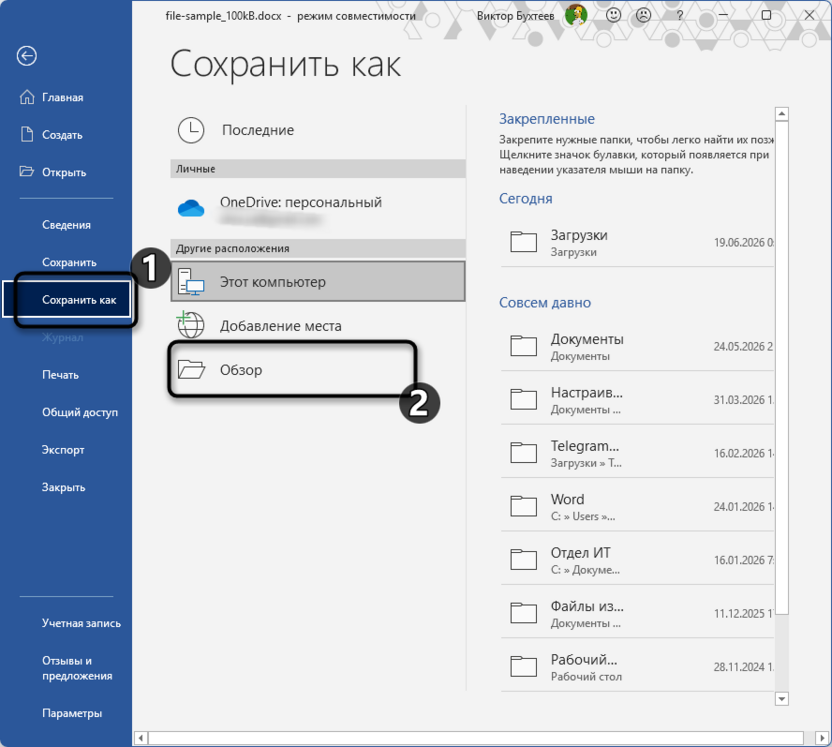Screen dimensions: 832x747
Task: Click the horizontal scrollbar right arrow
Action: pyautogui.click(x=822, y=738)
